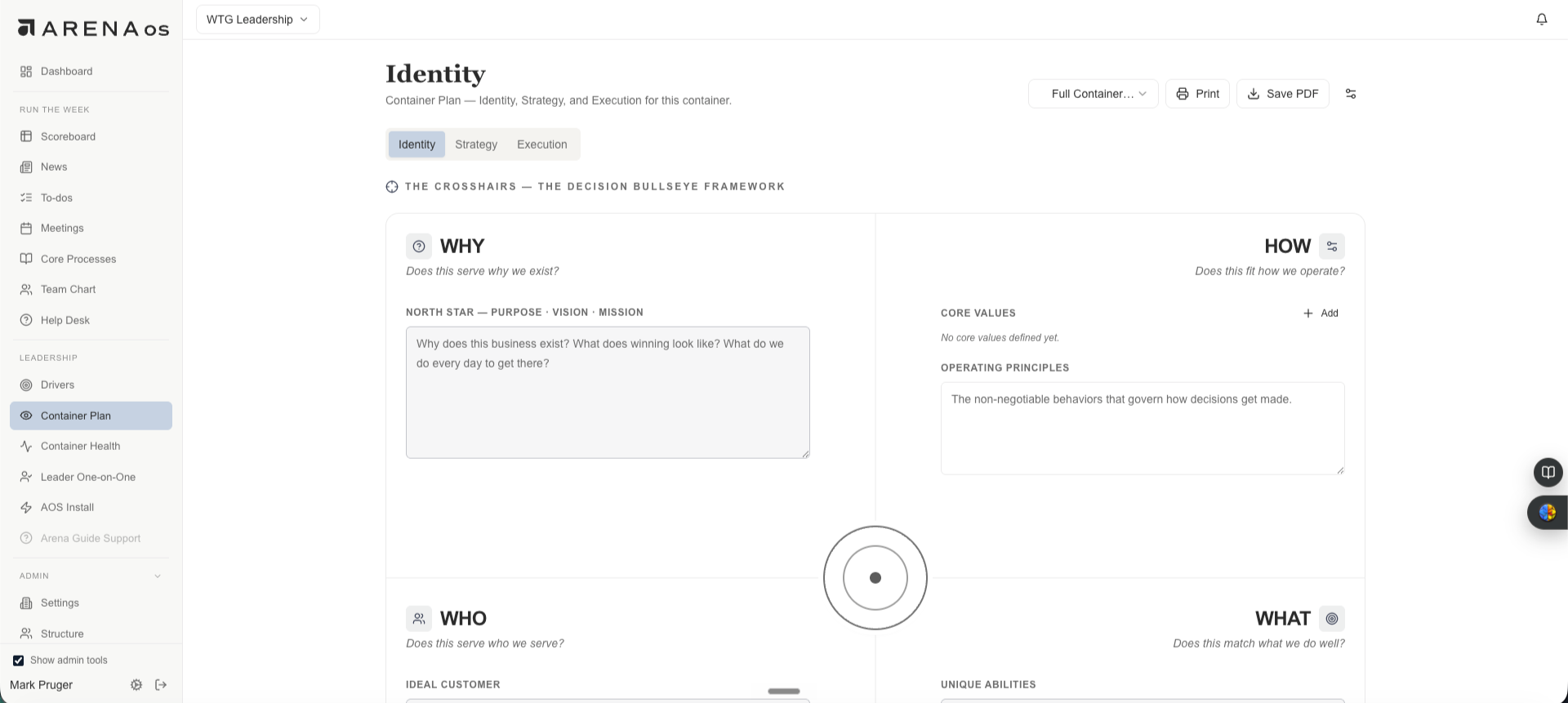Viewport: 1568px width, 703px height.
Task: Open the floating book guide button
Action: point(1548,473)
